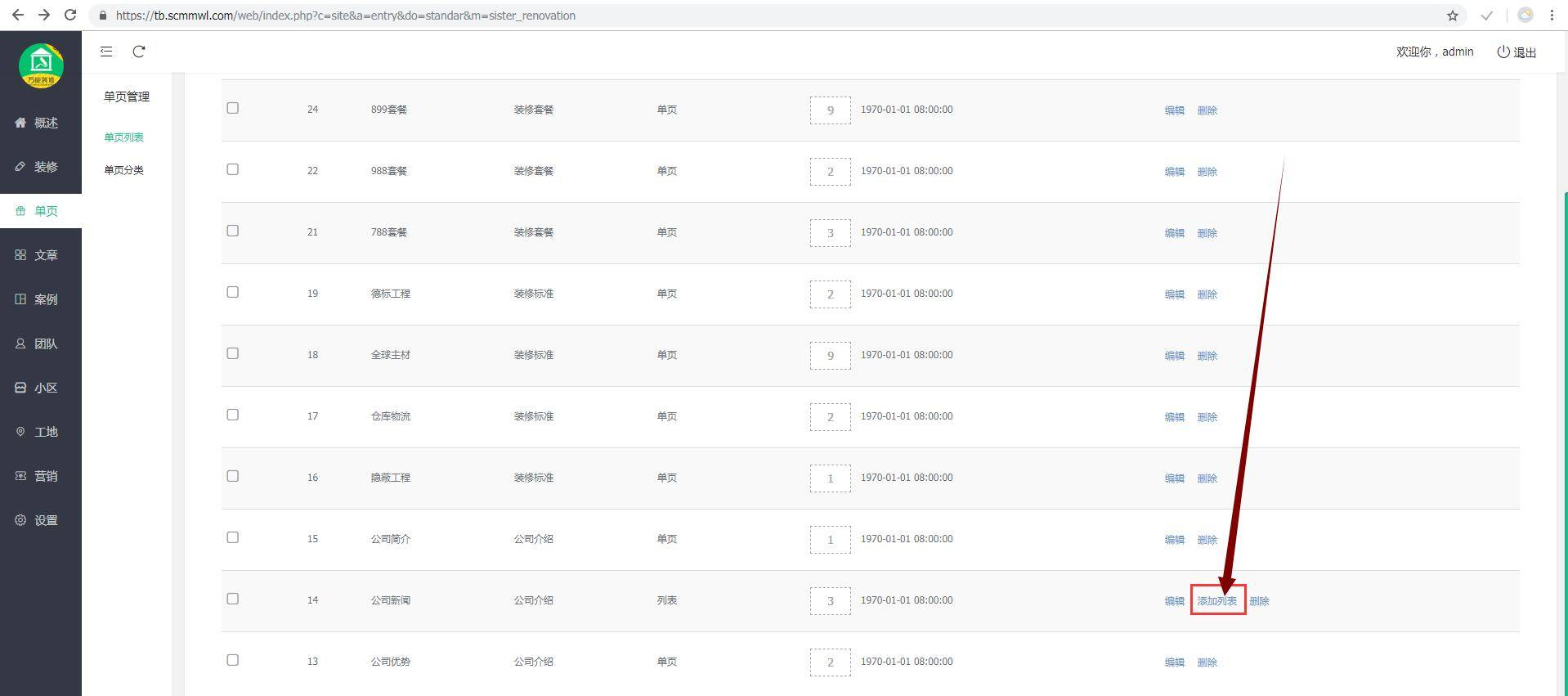This screenshot has height=696, width=1568.
Task: Reload the page with browser refresh icon
Action: (70, 15)
